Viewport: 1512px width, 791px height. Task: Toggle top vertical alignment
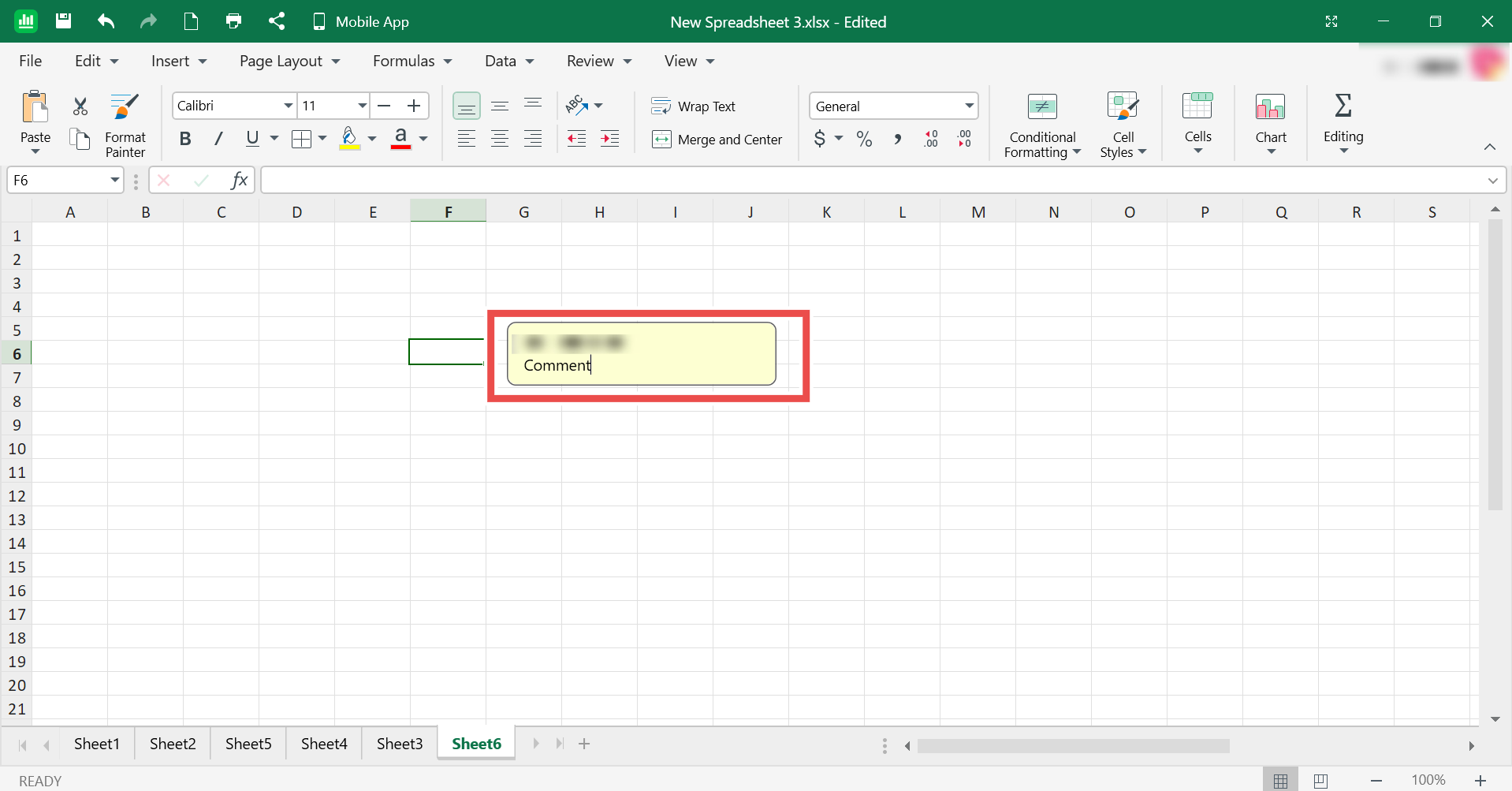[533, 106]
